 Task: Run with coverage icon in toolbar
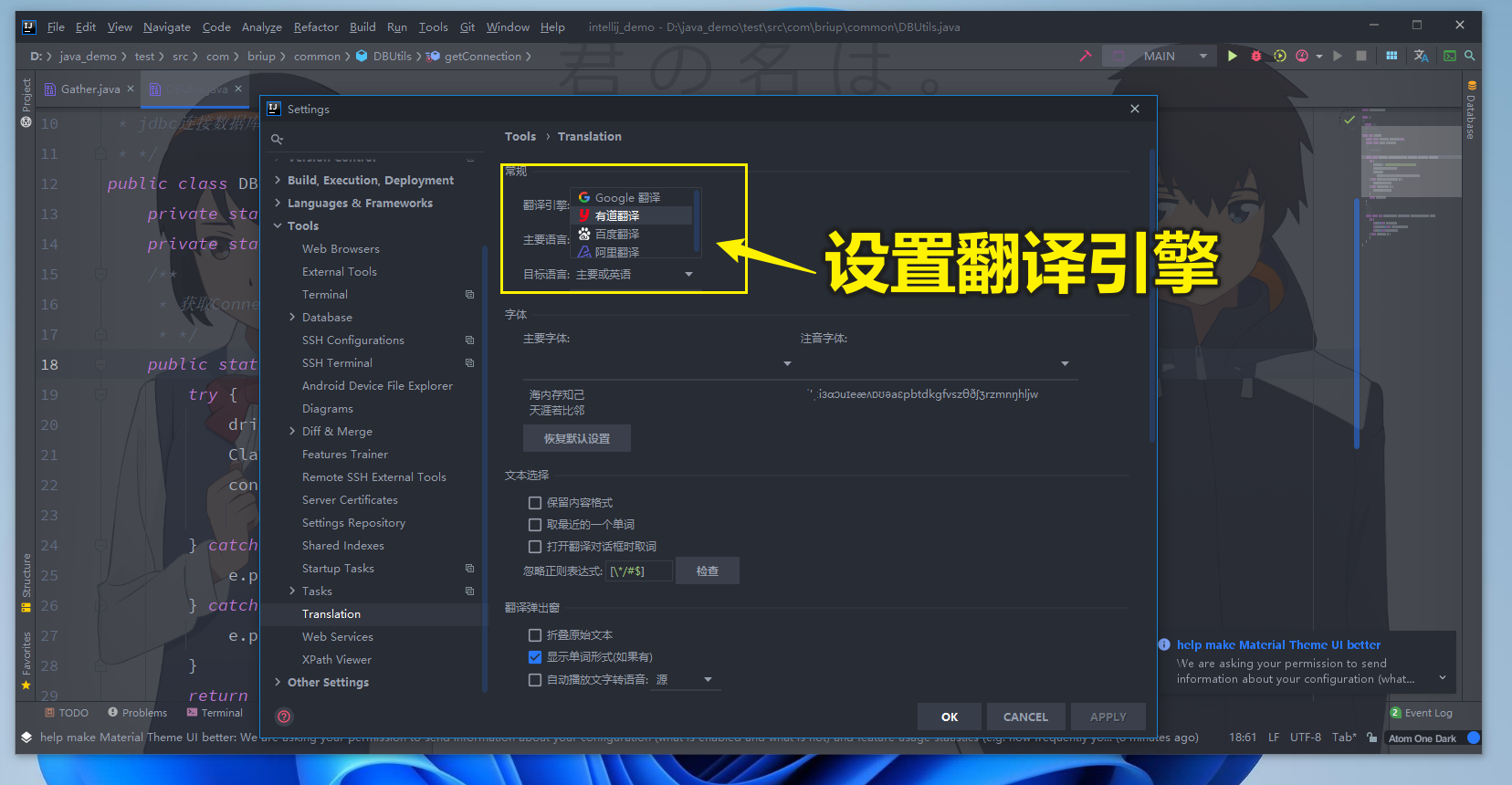click(1279, 56)
